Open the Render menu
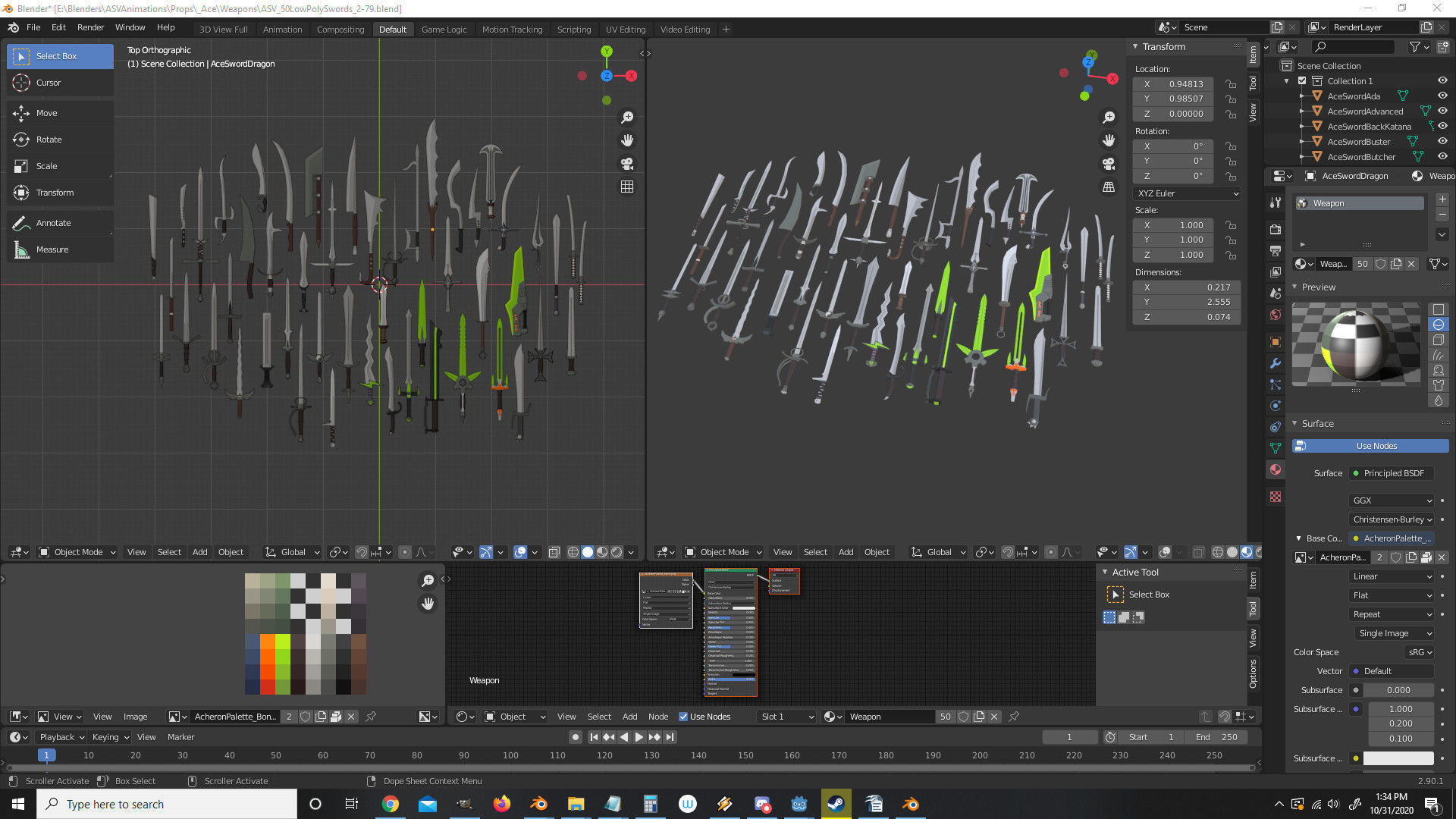 (x=90, y=27)
